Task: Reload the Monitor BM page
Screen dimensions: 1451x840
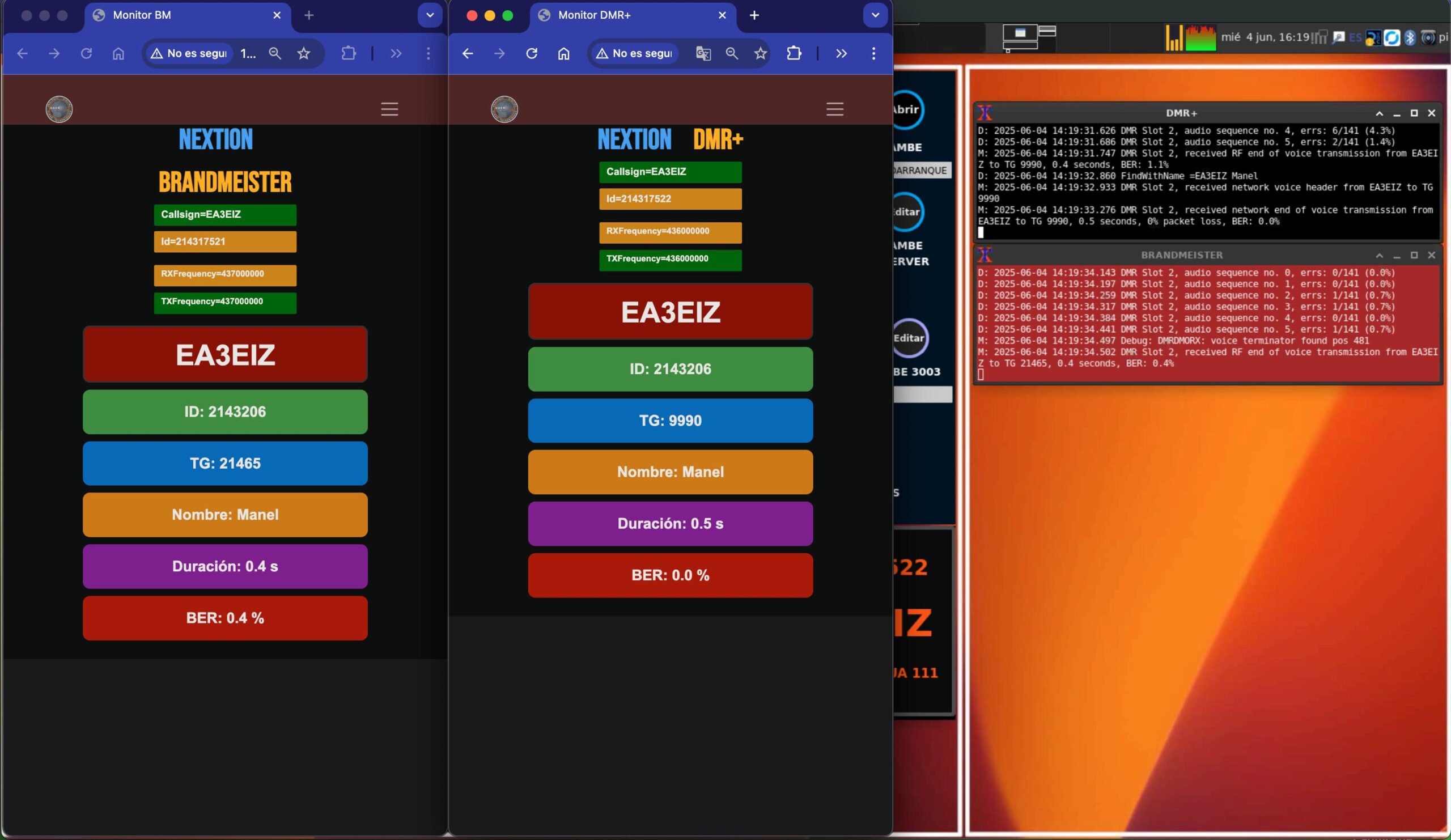Action: pyautogui.click(x=86, y=53)
